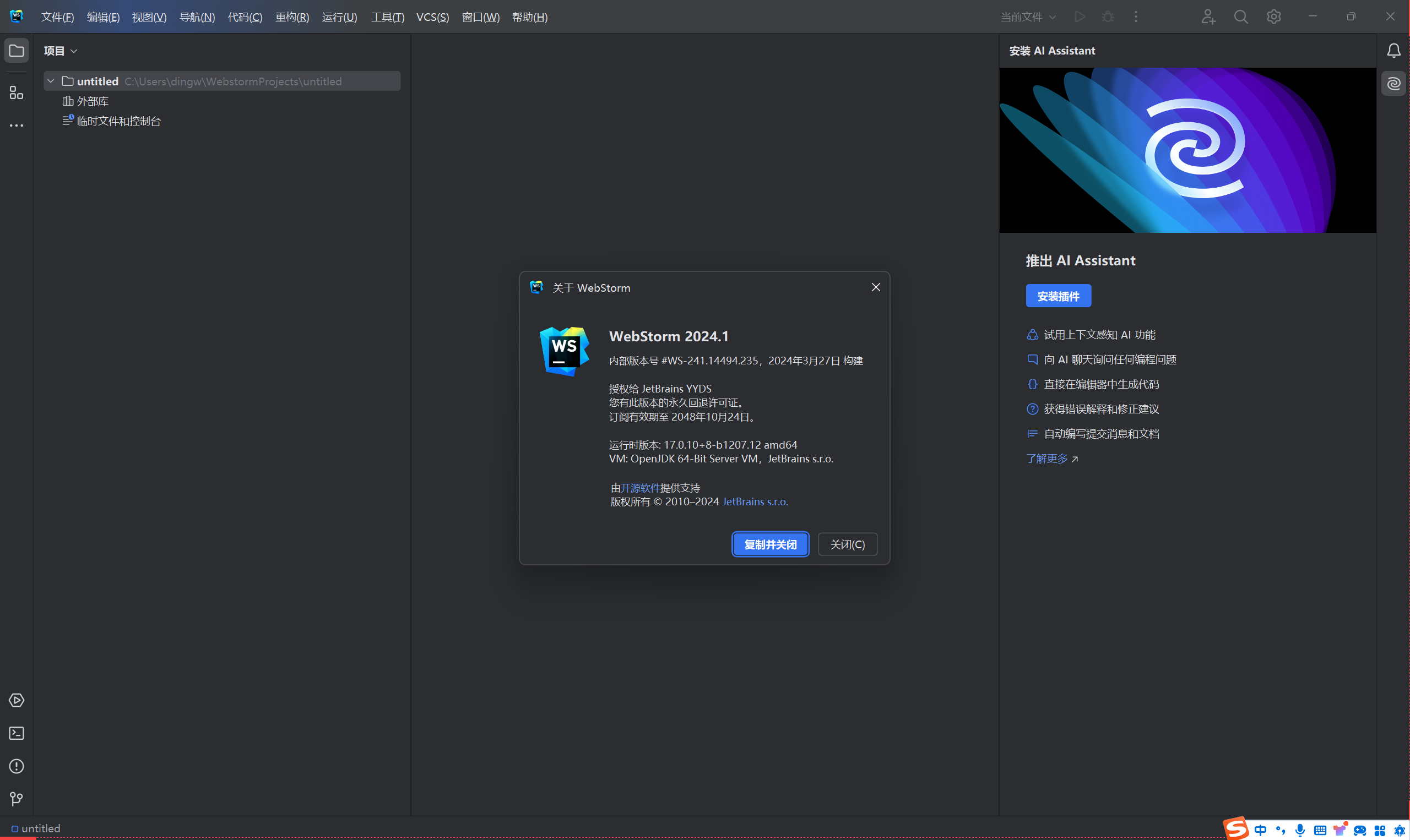This screenshot has width=1410, height=840.
Task: Open the 项目 view dropdown
Action: 61,51
